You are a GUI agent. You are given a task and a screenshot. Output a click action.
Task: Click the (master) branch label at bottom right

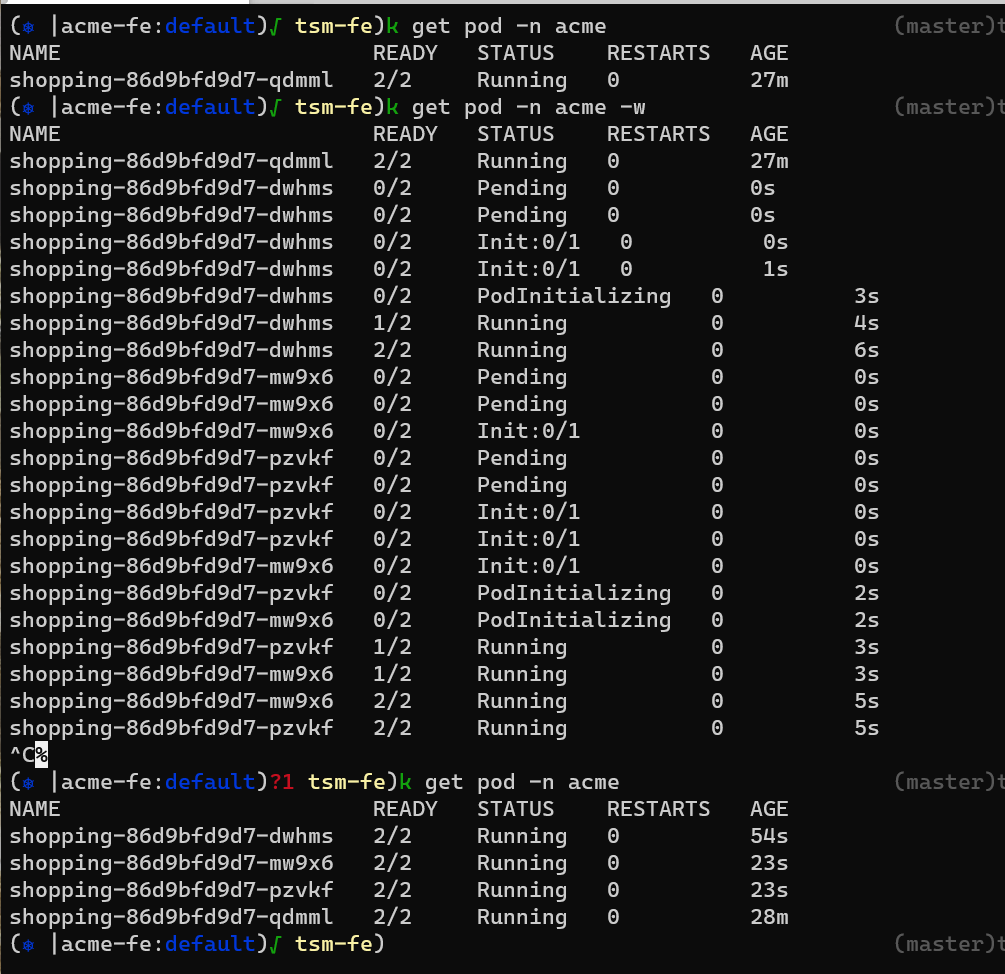tap(940, 944)
